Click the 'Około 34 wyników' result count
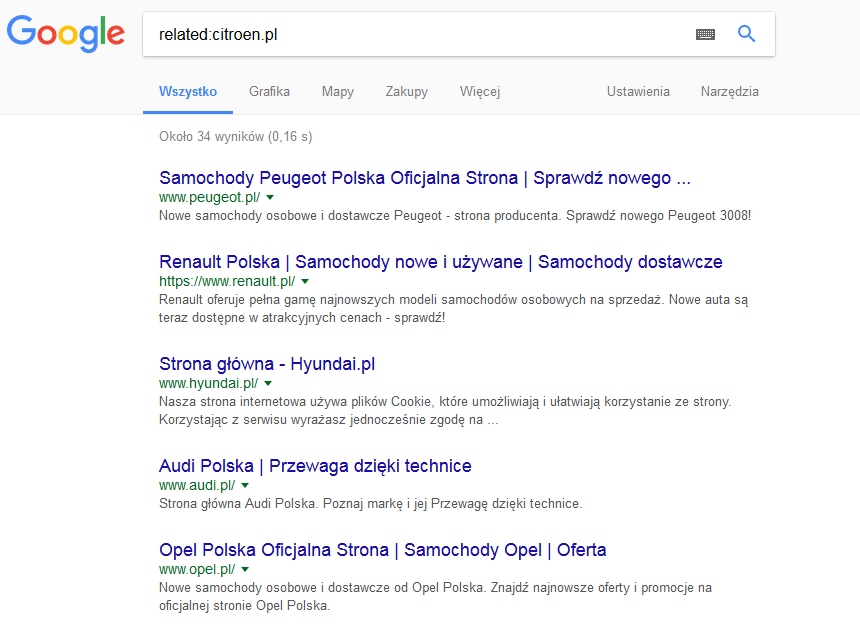 pos(235,137)
